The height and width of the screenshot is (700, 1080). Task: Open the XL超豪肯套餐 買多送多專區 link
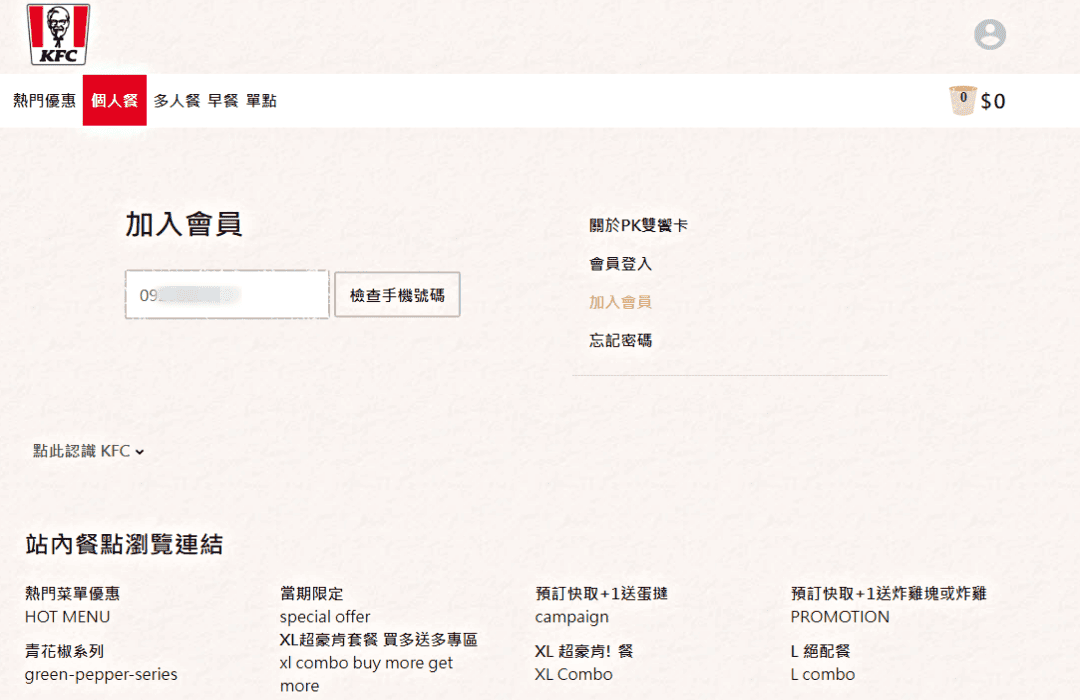[x=378, y=663]
